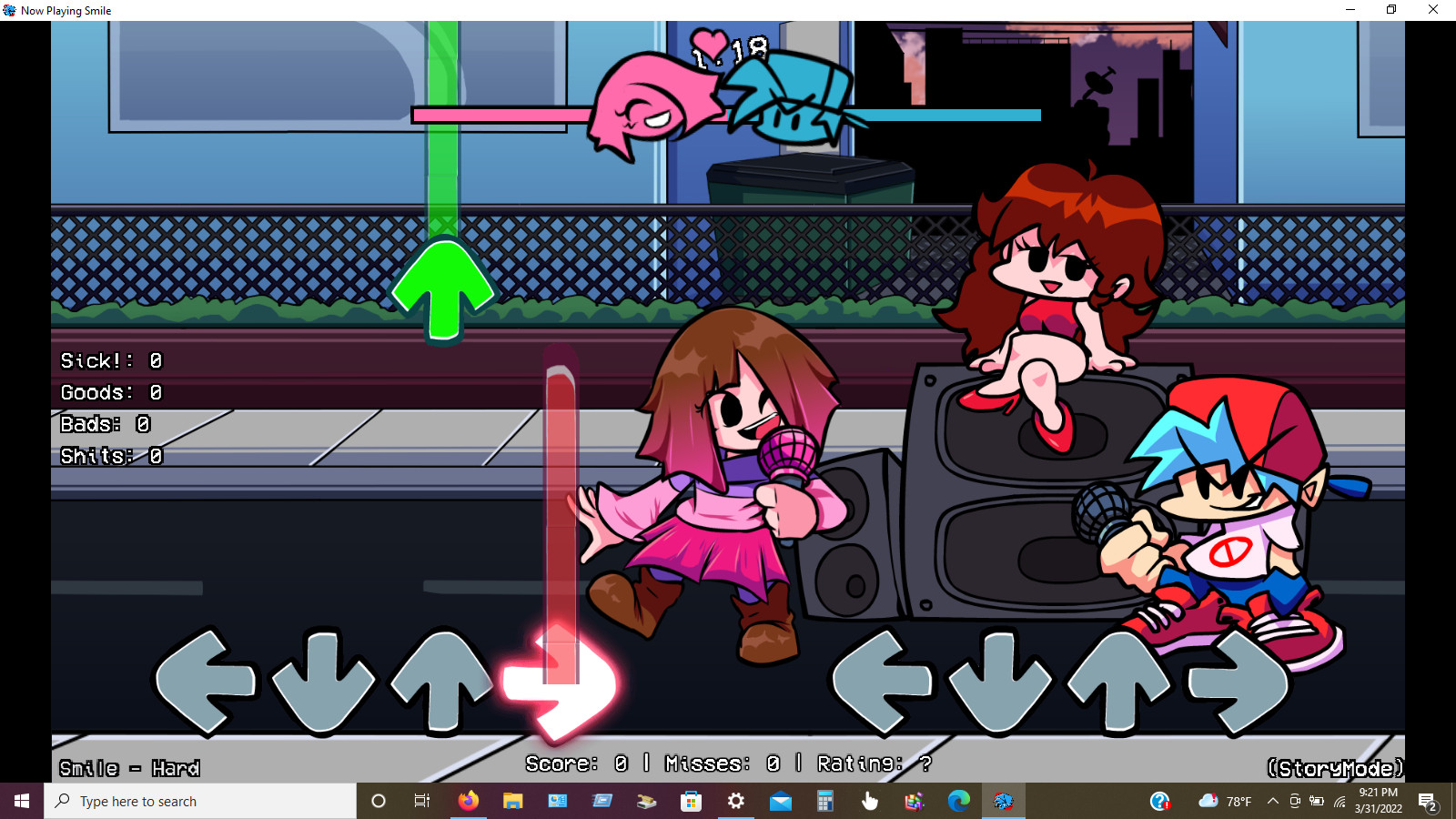Image resolution: width=1456 pixels, height=819 pixels.
Task: Open the Get Help tray icon
Action: [x=1159, y=801]
